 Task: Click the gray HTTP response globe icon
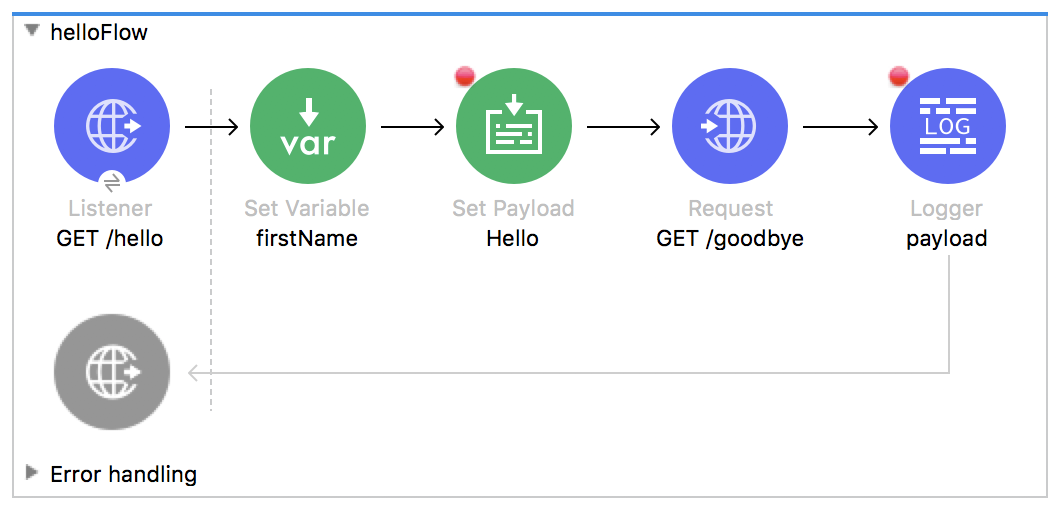coord(112,372)
